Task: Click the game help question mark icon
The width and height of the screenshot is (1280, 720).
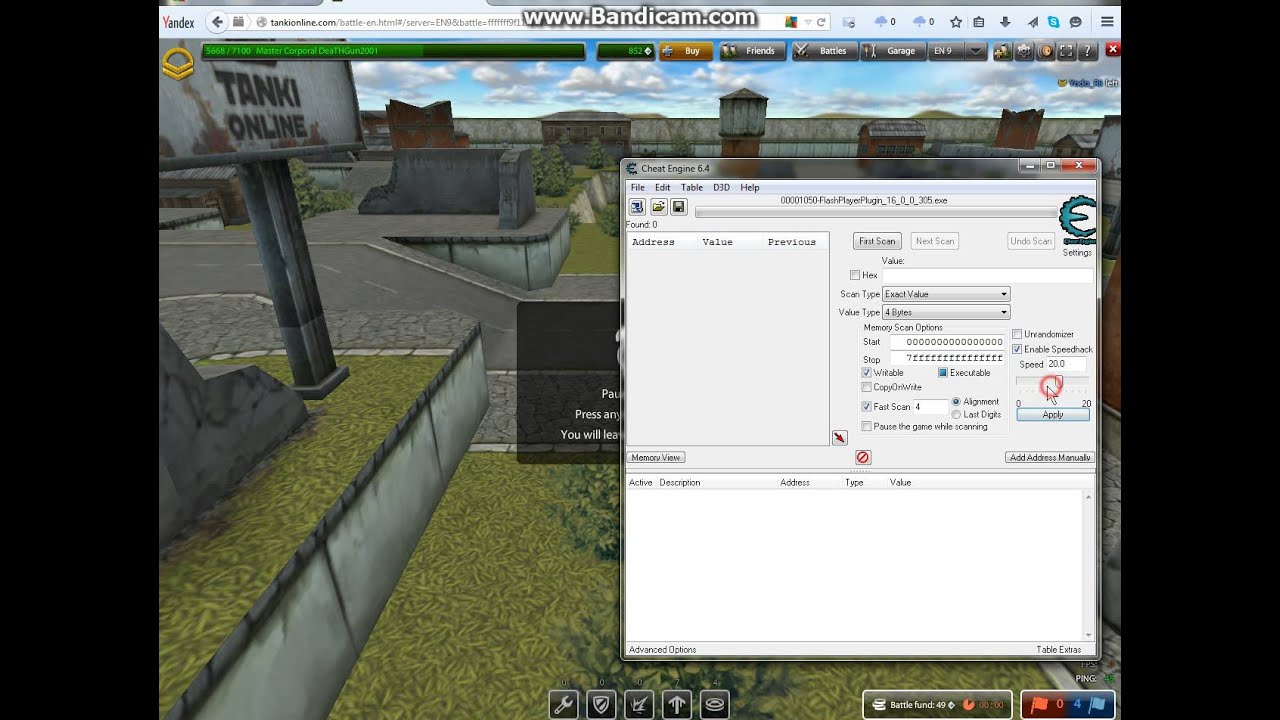Action: pos(1088,51)
